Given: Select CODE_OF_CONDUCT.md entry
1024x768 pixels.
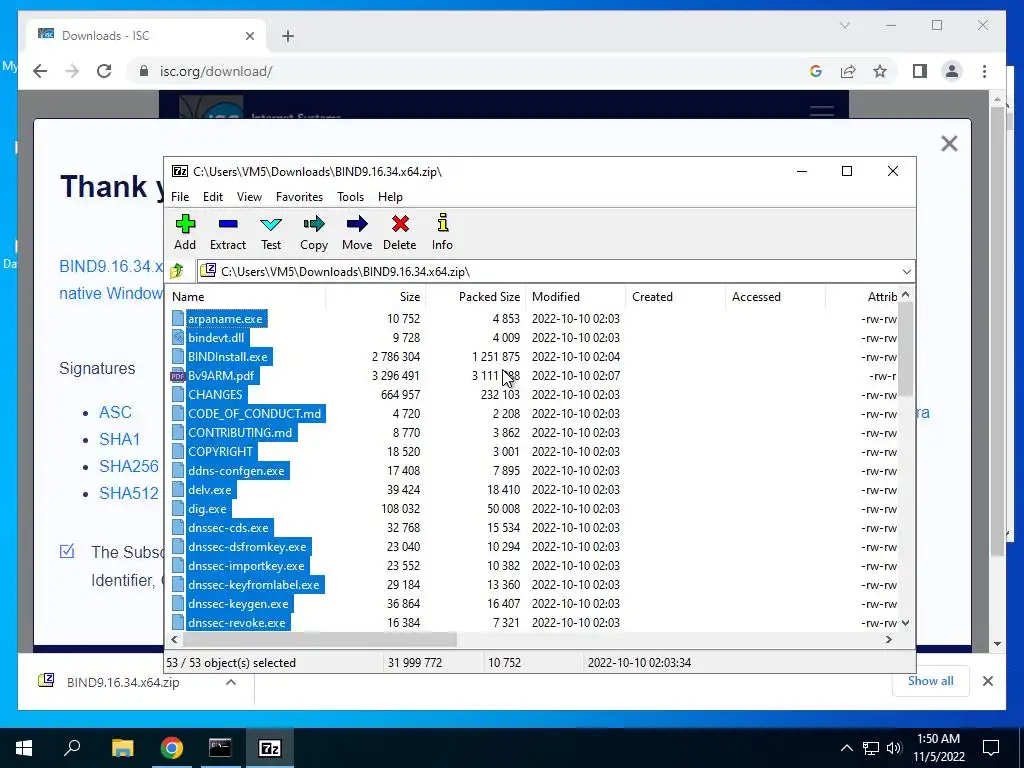Looking at the screenshot, I should coord(255,413).
